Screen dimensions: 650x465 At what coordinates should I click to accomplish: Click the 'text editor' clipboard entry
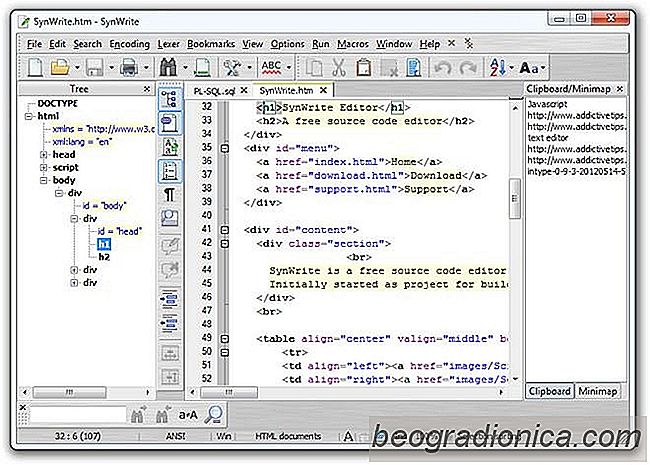[x=548, y=138]
